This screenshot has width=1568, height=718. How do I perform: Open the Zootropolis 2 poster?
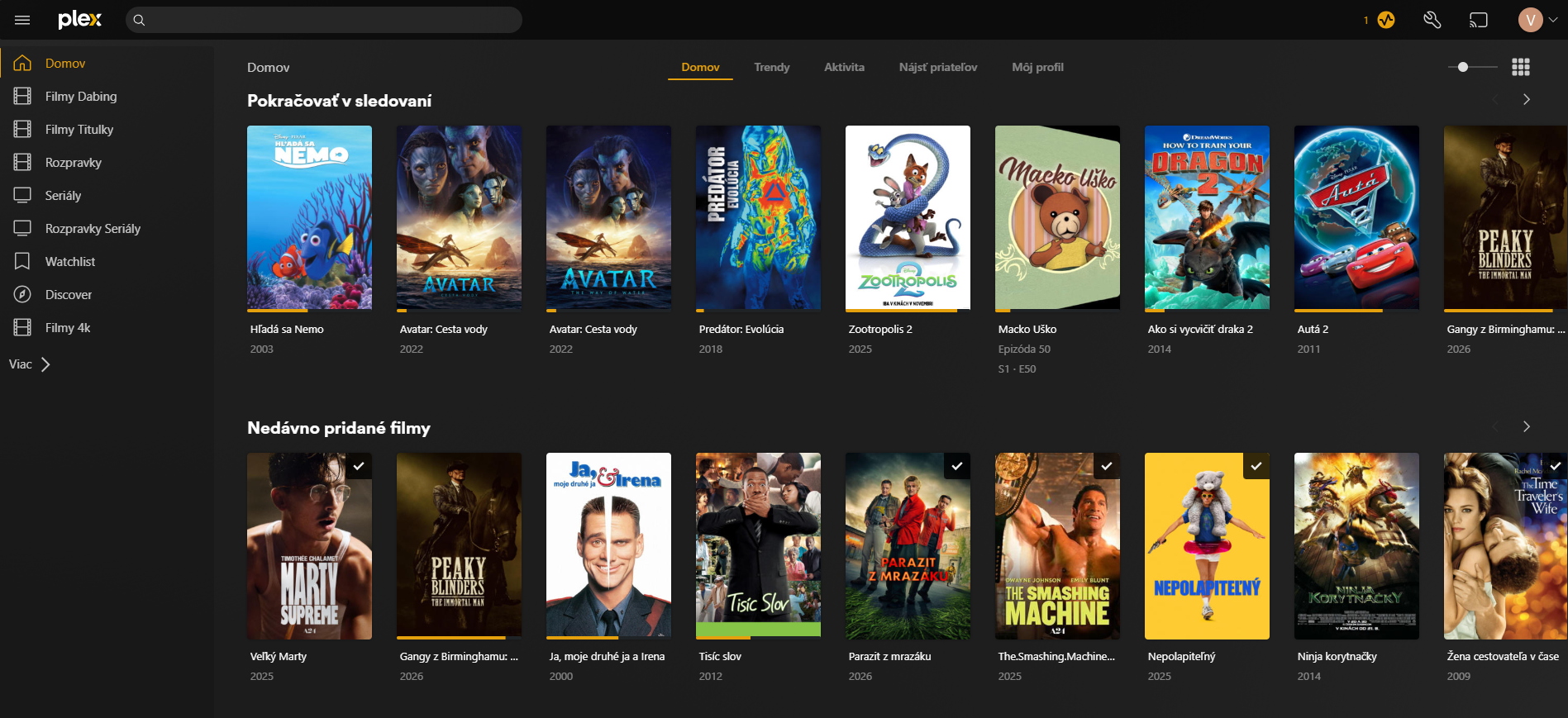(x=908, y=217)
